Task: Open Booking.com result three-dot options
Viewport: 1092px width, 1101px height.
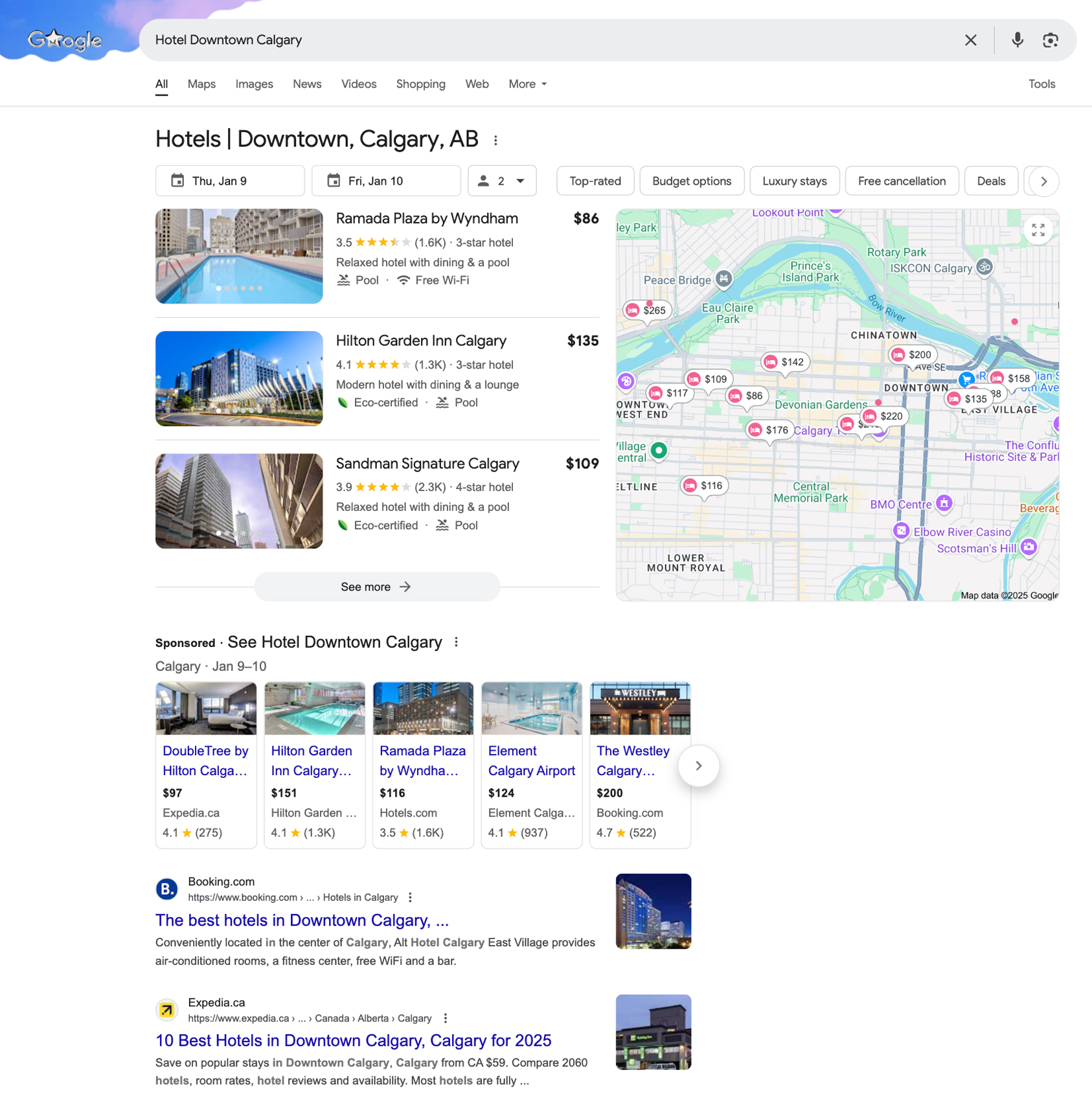Action: tap(410, 898)
